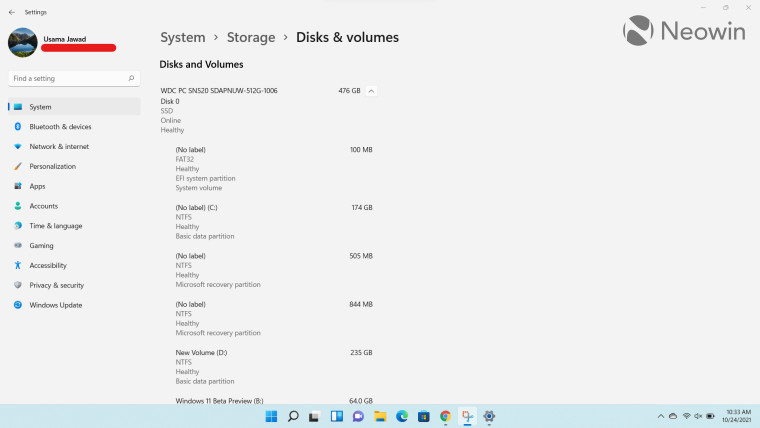Select the (No label) (C:) volume
760x428 pixels.
click(x=274, y=222)
